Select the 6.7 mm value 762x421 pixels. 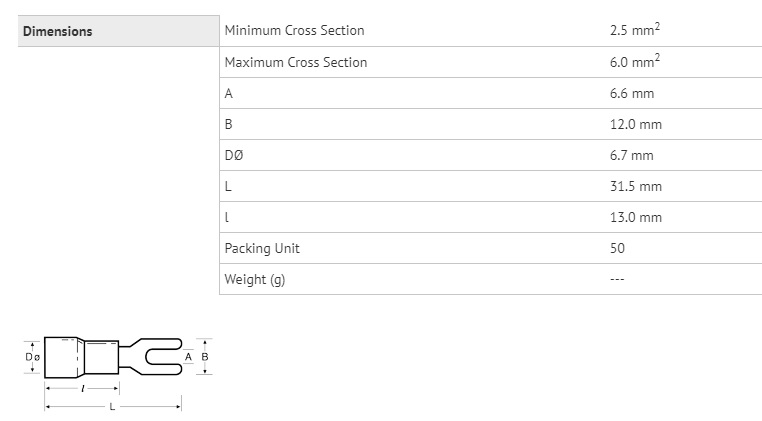(x=631, y=155)
